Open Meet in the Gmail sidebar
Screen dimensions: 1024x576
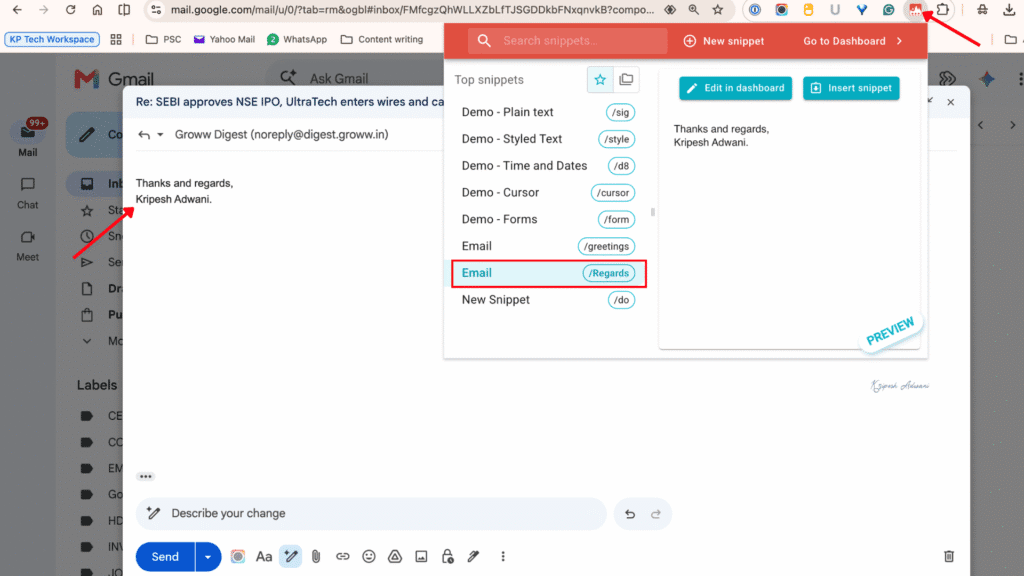[27, 246]
